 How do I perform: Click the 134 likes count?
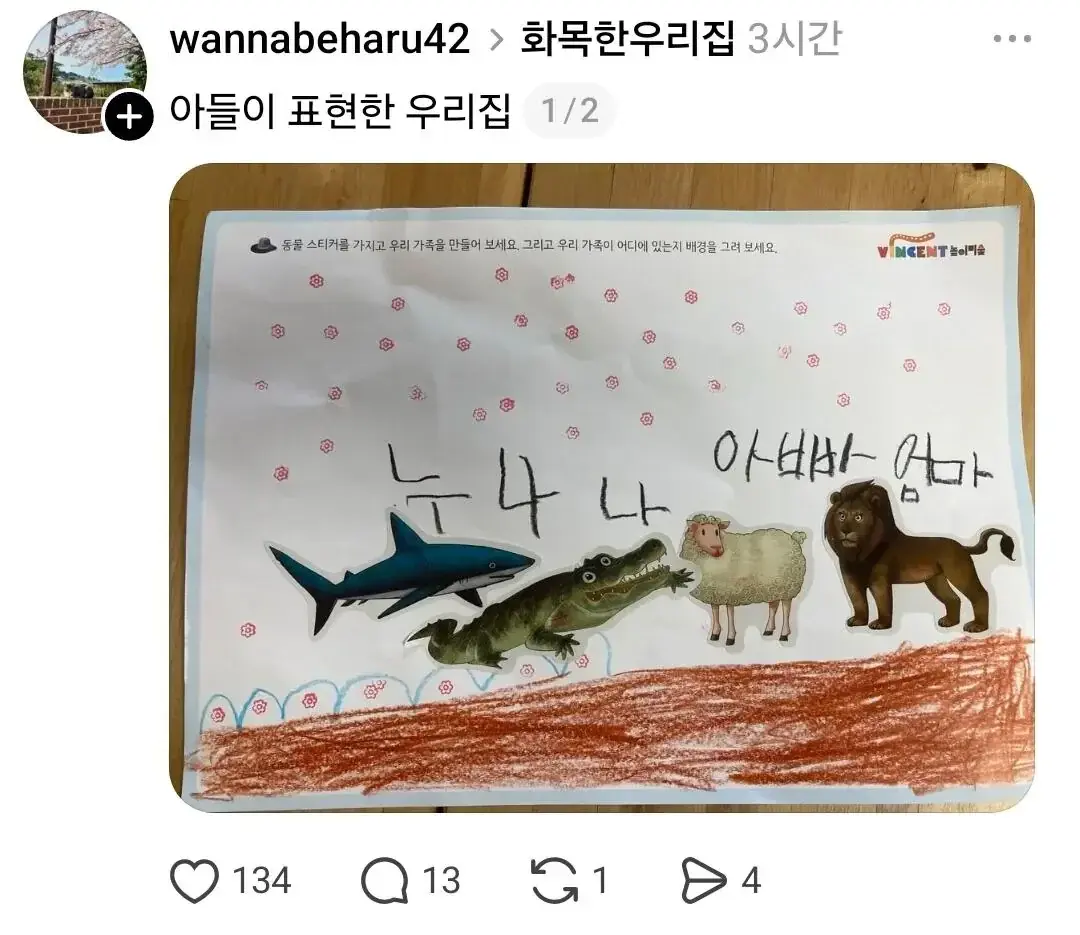pyautogui.click(x=262, y=881)
